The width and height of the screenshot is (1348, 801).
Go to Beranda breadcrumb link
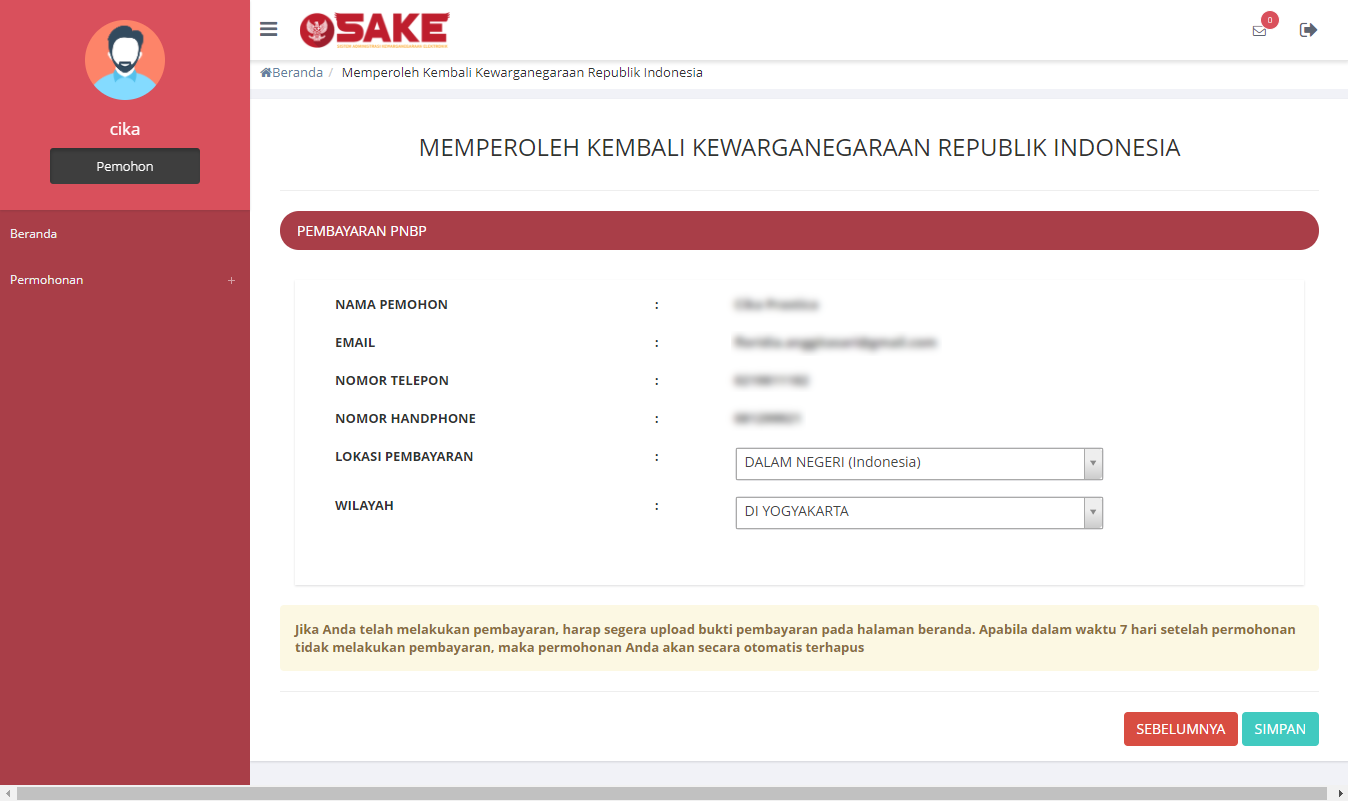292,72
